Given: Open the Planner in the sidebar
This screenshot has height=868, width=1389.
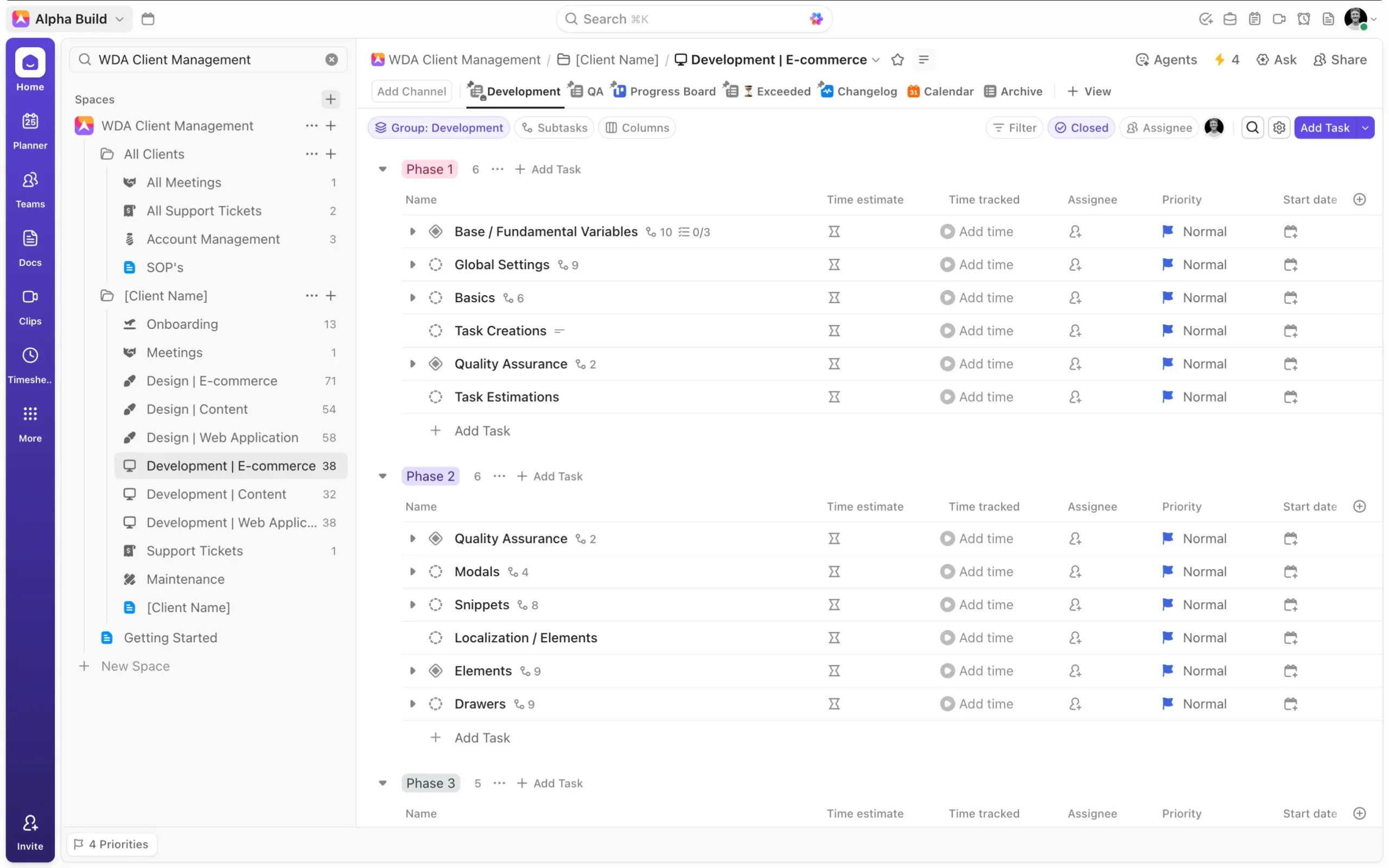Looking at the screenshot, I should (x=30, y=130).
